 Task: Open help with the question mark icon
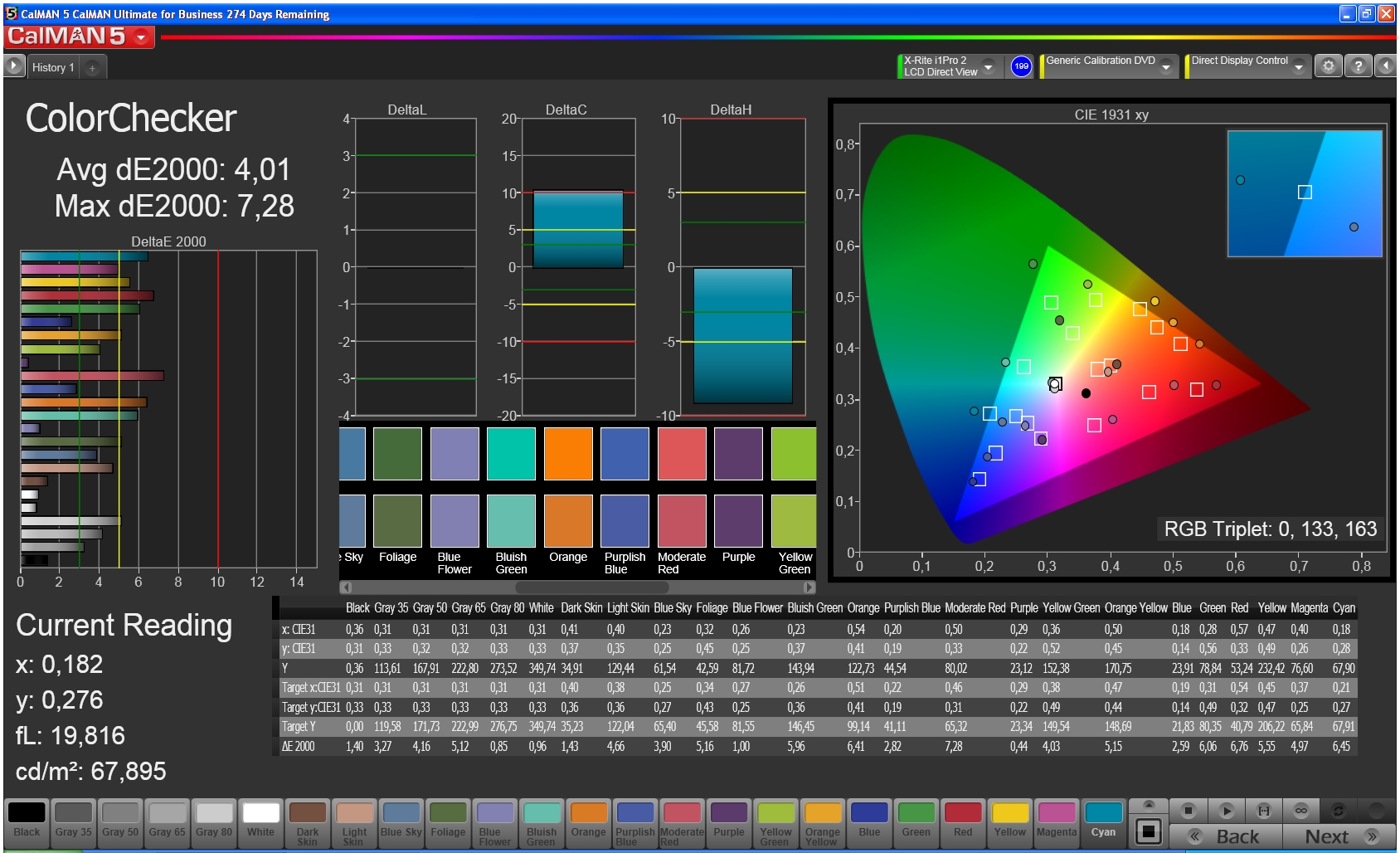point(1358,66)
